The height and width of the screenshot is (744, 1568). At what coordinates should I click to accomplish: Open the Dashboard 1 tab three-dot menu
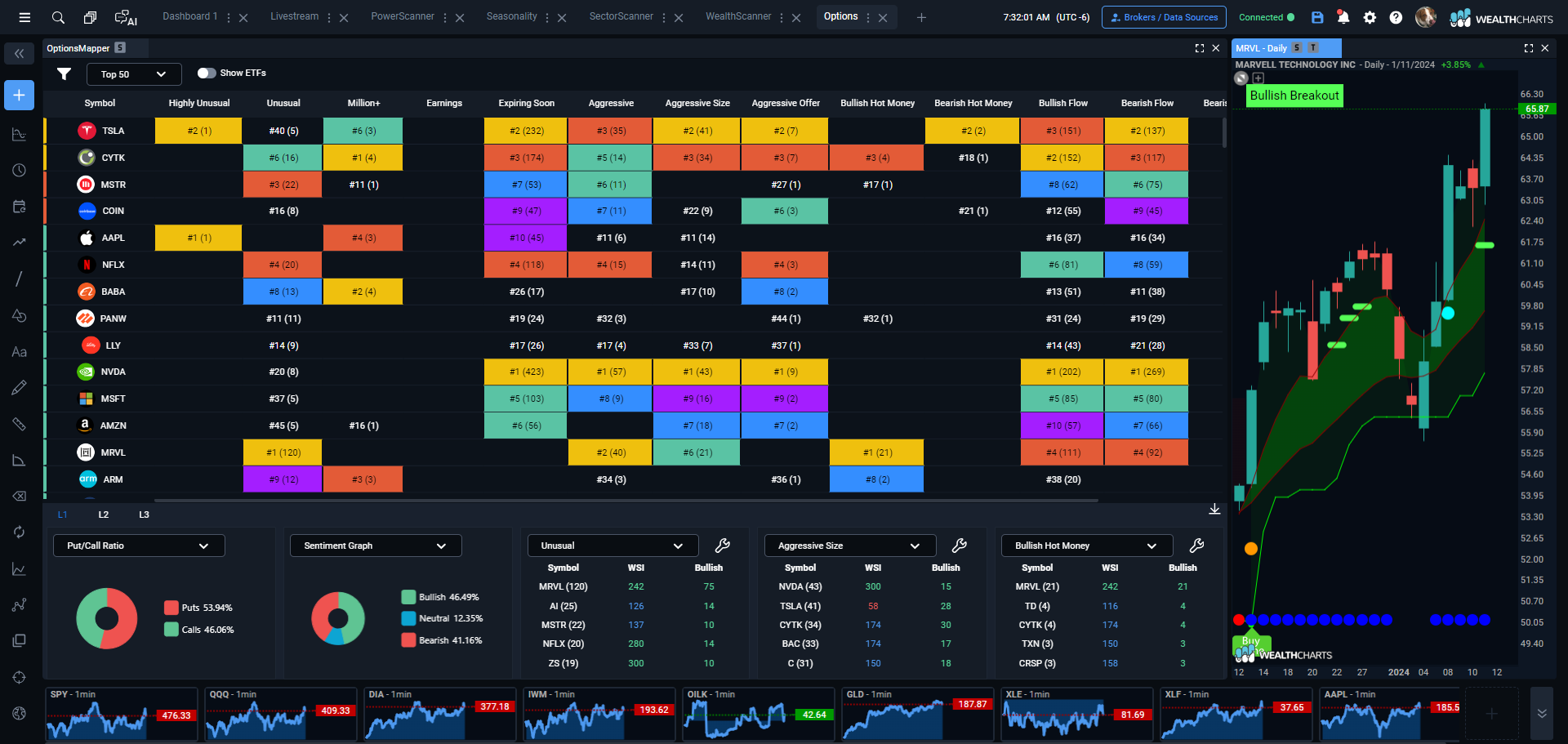click(x=228, y=17)
